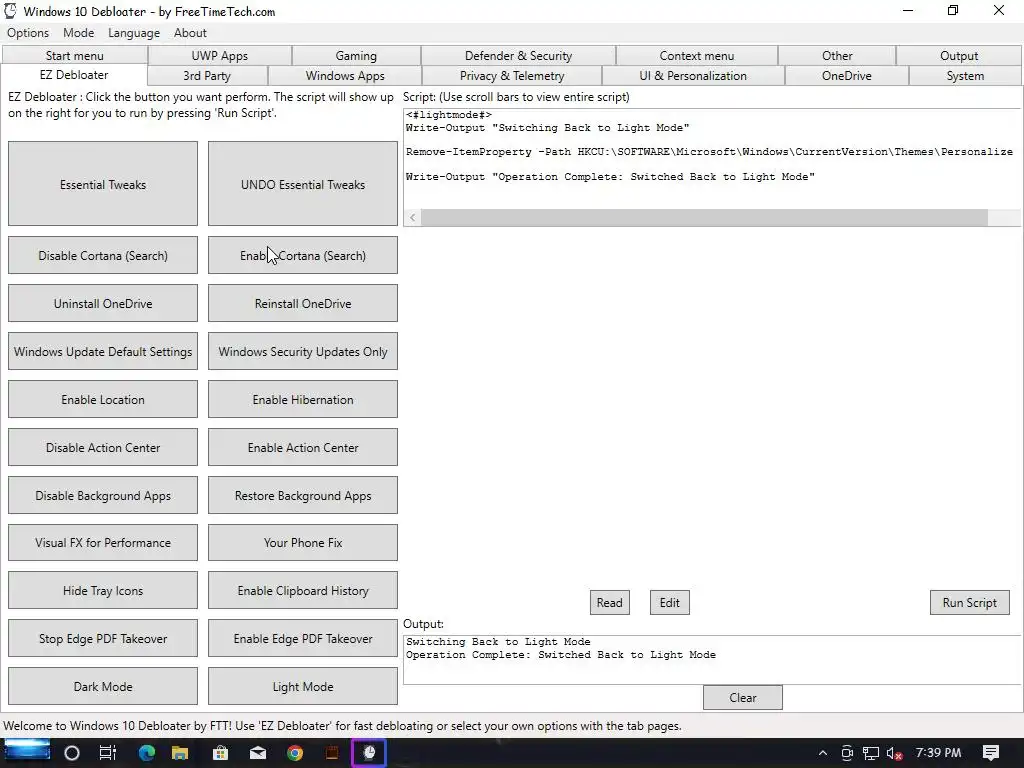Viewport: 1024px width, 768px height.
Task: Click Stop Edge PDF Takeover
Action: click(x=103, y=638)
